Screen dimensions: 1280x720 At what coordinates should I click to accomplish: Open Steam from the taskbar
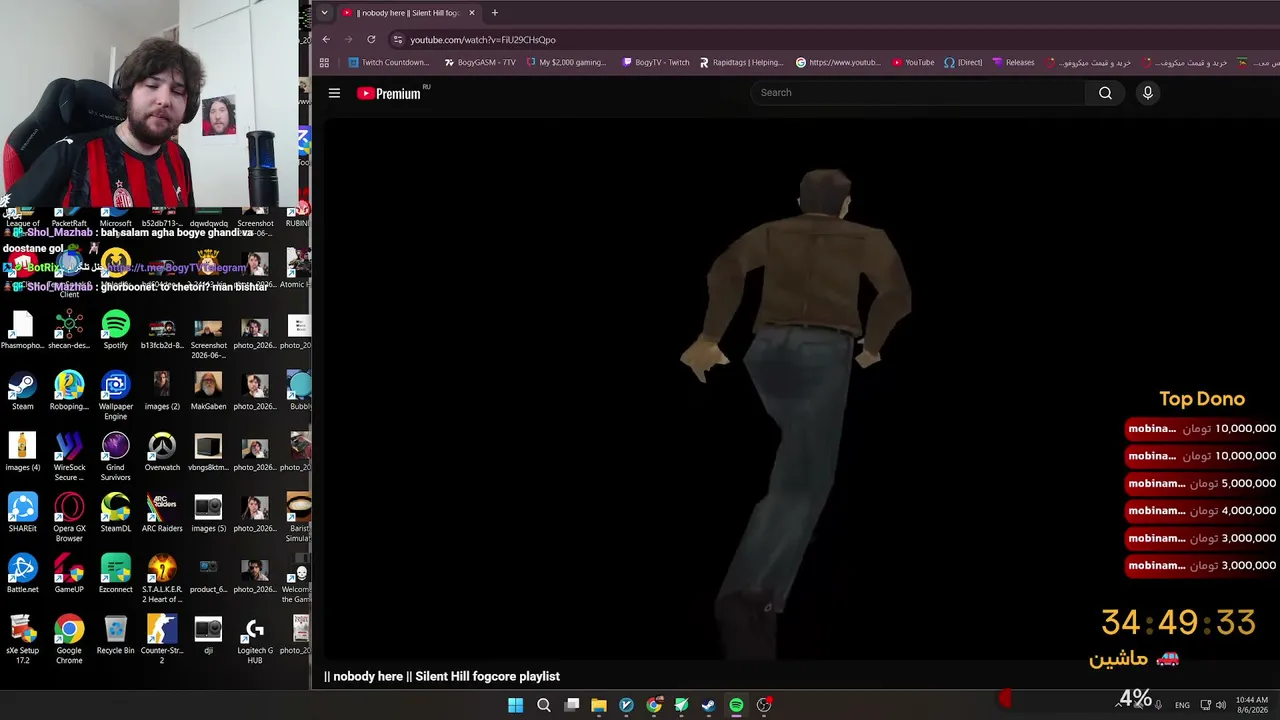coord(708,705)
